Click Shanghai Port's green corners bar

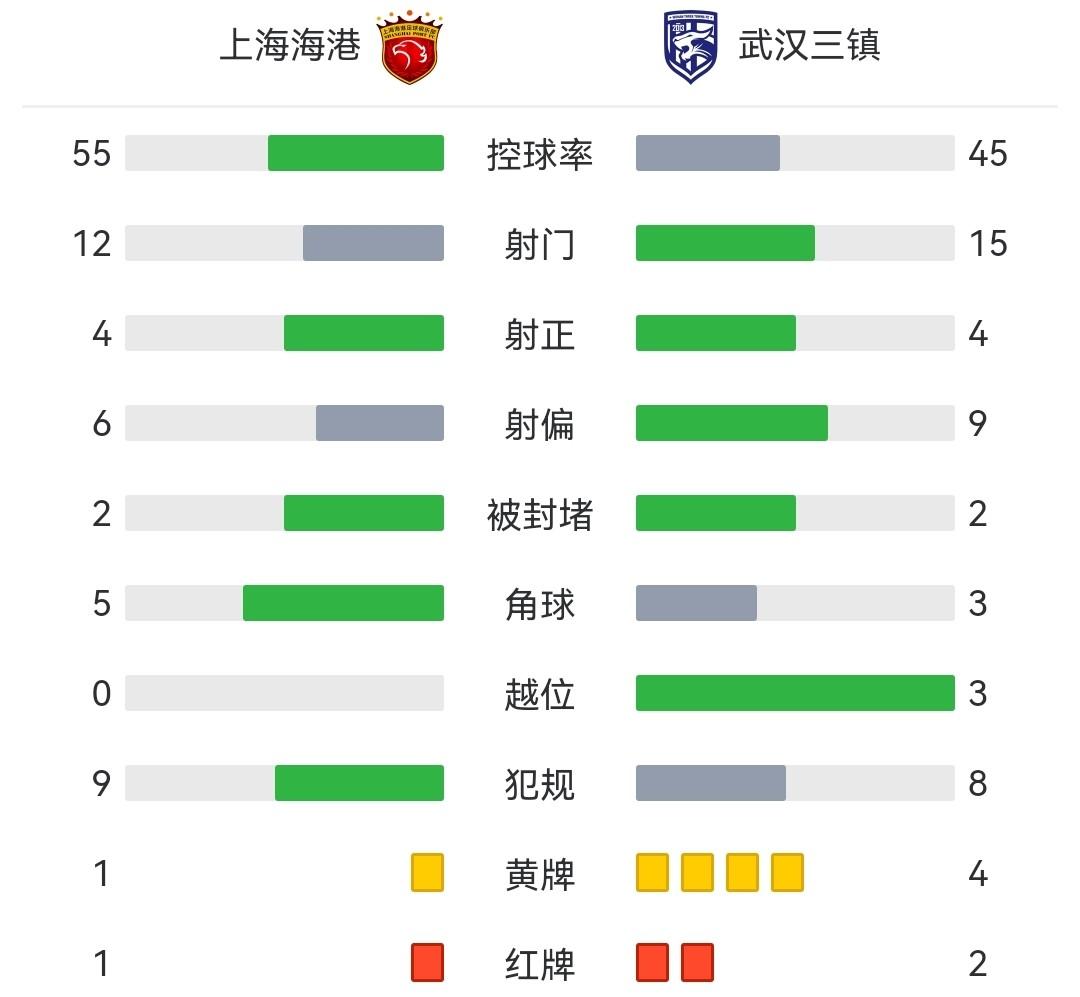tap(343, 603)
